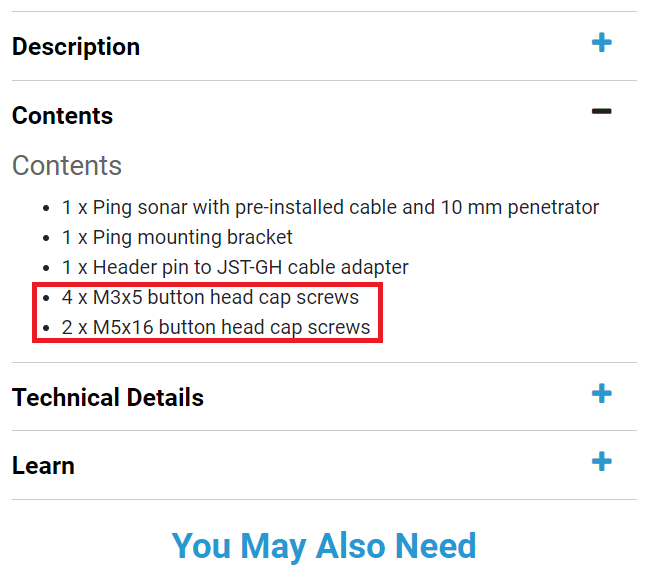Click the minus icon beside Contents
The image size is (650, 583).
[601, 112]
